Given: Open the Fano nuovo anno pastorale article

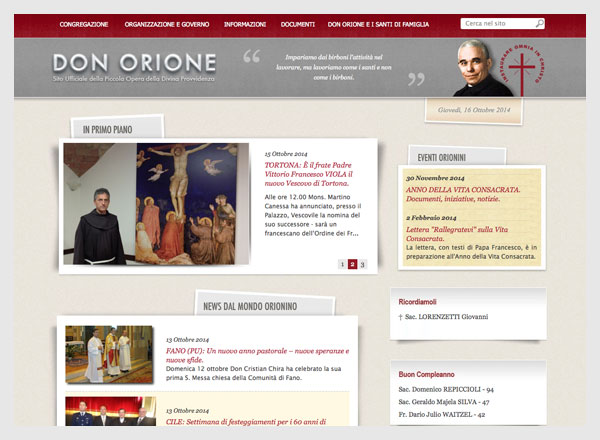Looking at the screenshot, I should coord(258,355).
